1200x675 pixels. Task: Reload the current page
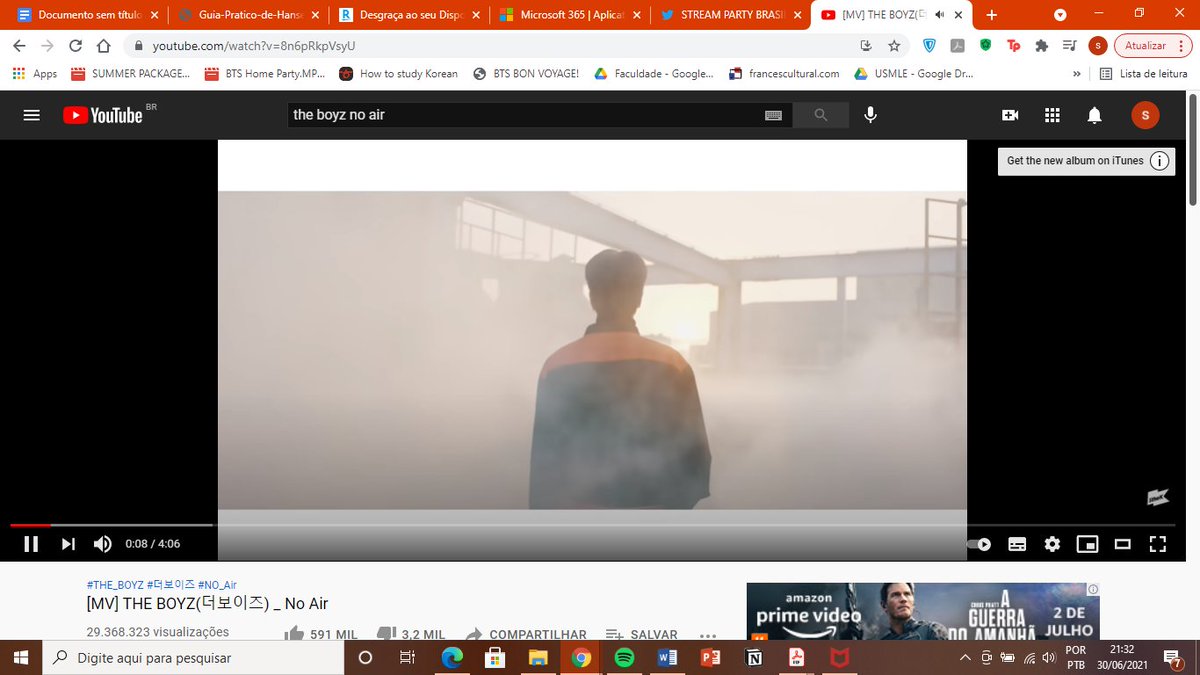[x=76, y=46]
